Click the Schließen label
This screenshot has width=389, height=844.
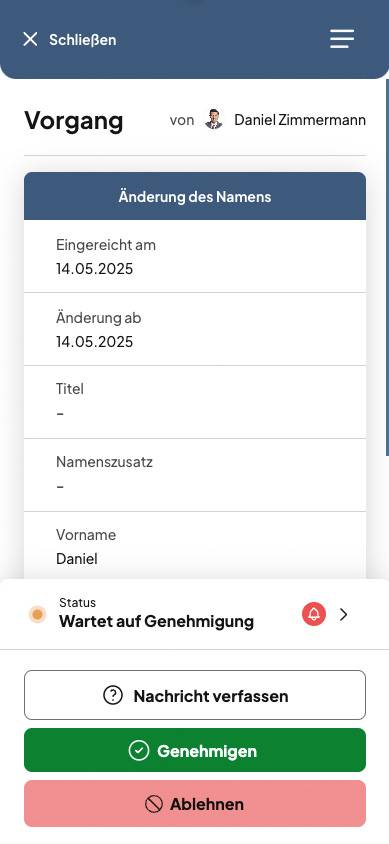click(82, 40)
